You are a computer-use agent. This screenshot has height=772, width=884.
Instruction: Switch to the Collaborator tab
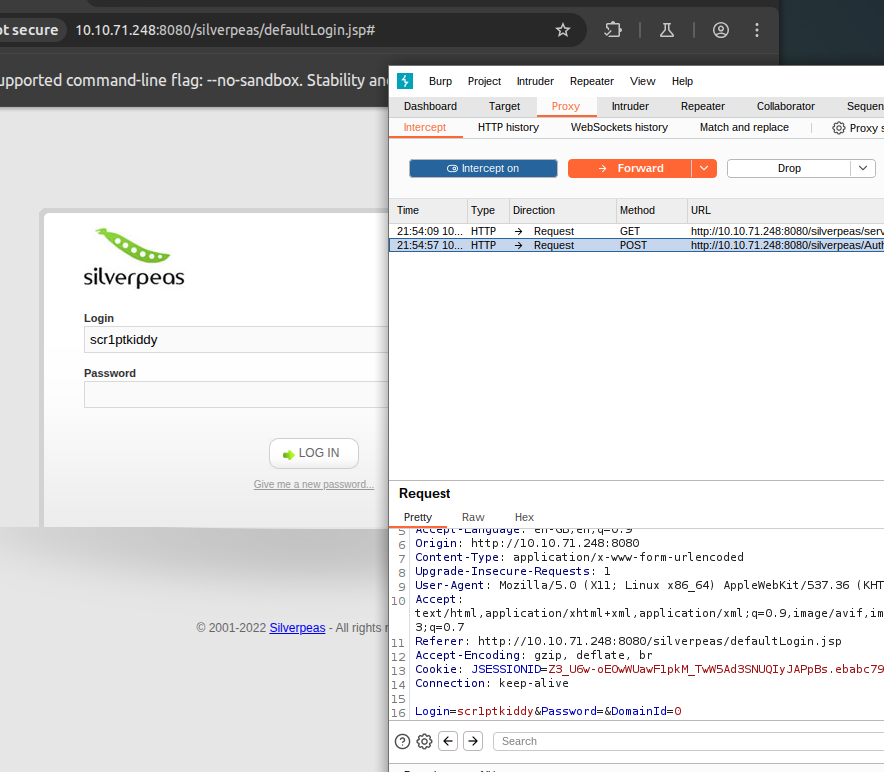(785, 106)
